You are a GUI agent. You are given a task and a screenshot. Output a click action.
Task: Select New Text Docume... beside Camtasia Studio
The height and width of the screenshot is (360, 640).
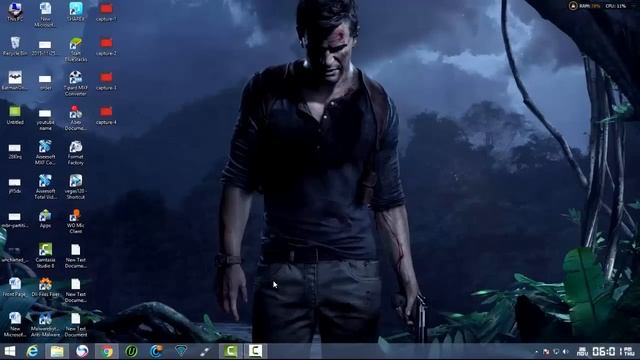click(x=76, y=256)
